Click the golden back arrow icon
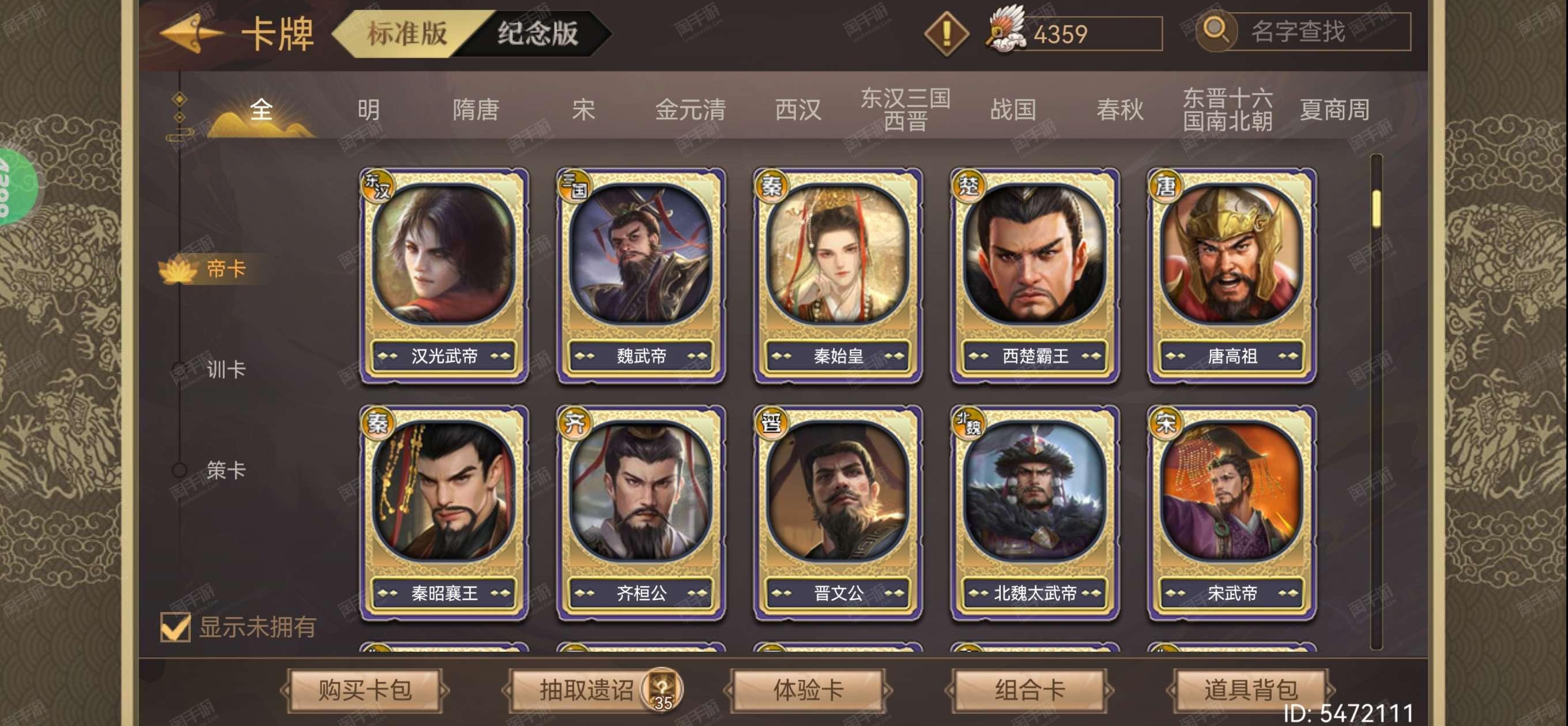This screenshot has width=1568, height=726. click(190, 33)
